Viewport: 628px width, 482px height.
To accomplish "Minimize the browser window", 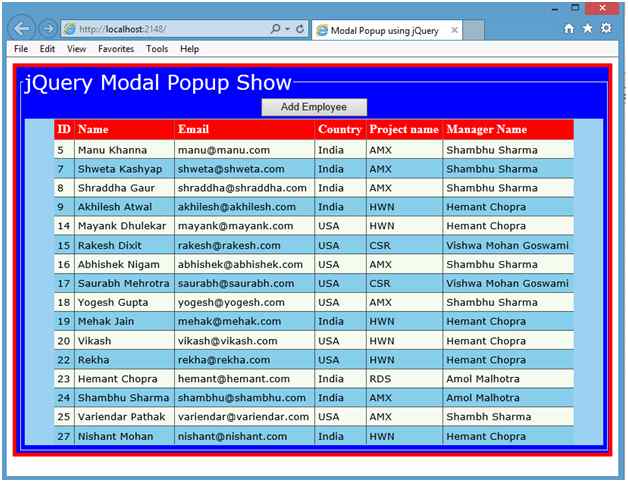I will pos(555,9).
